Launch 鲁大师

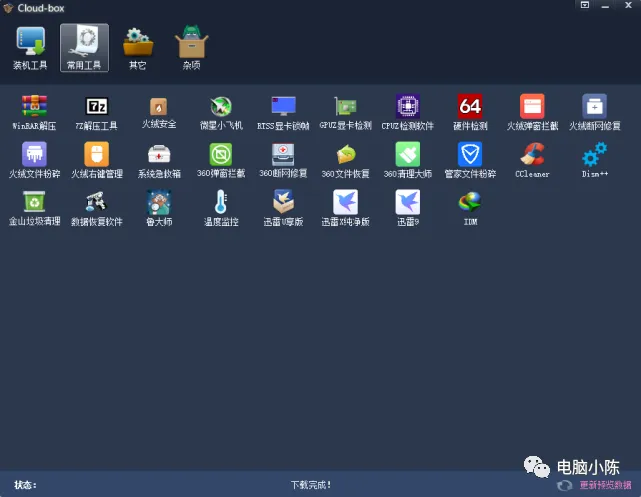point(159,208)
